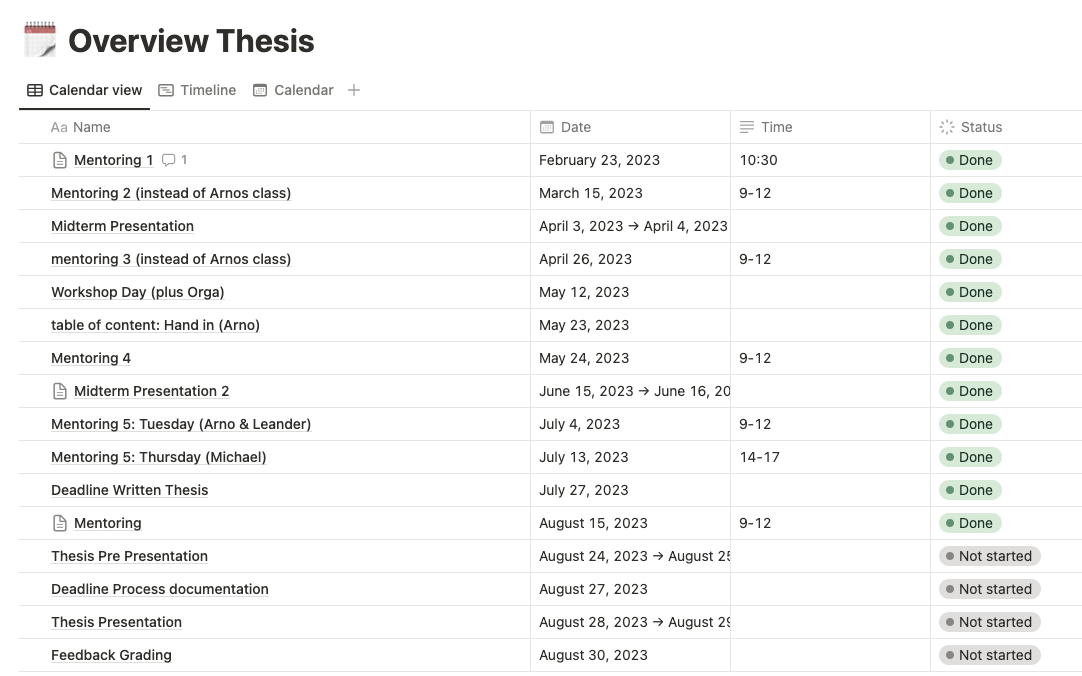The height and width of the screenshot is (676, 1082).
Task: Click the Timeline view icon
Action: pos(166,90)
